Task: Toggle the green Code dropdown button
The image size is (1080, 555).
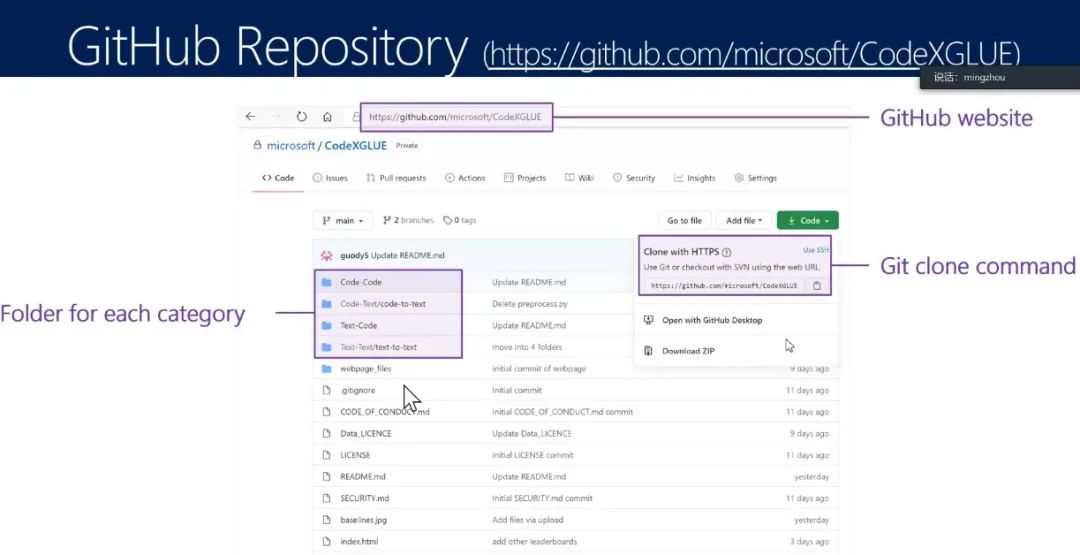Action: point(808,220)
